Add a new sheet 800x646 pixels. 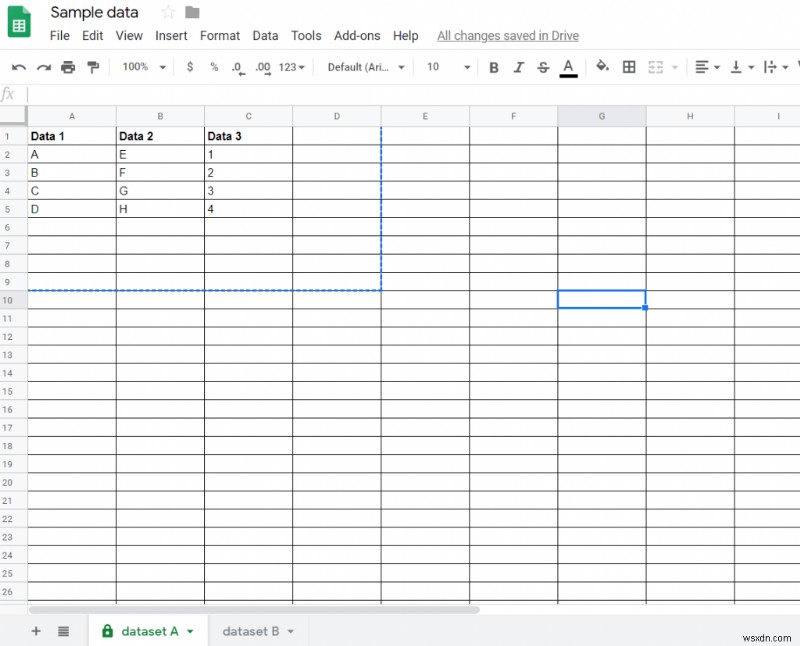click(36, 631)
